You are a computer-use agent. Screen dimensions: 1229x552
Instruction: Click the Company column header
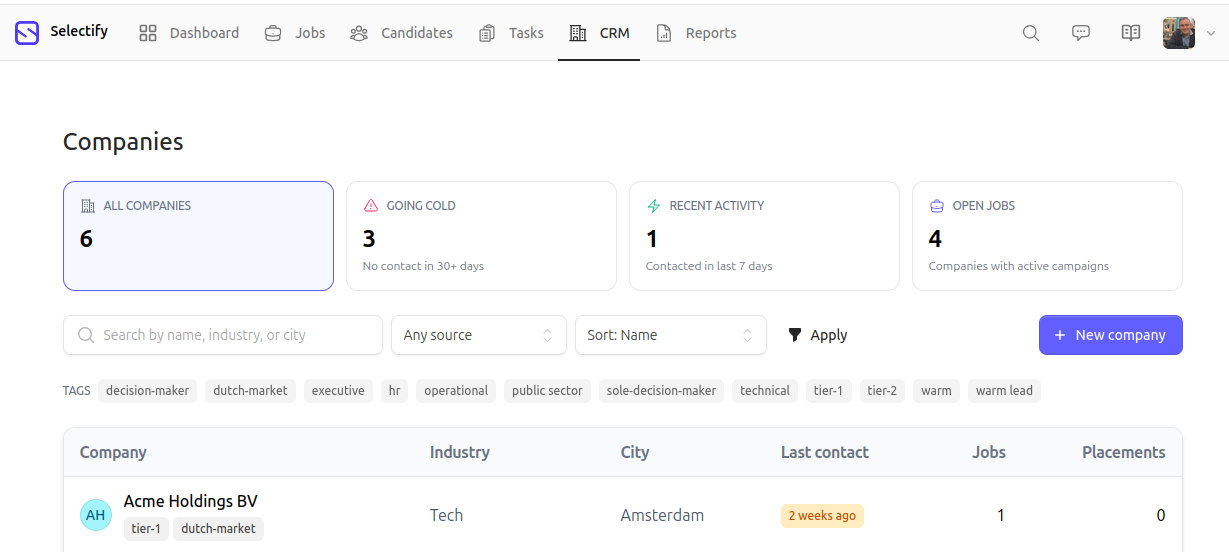113,452
